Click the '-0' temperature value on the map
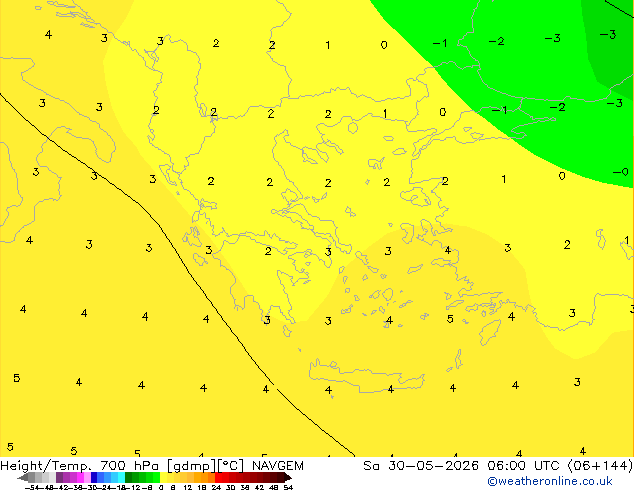Screen dimensions: 634x490 point(621,172)
